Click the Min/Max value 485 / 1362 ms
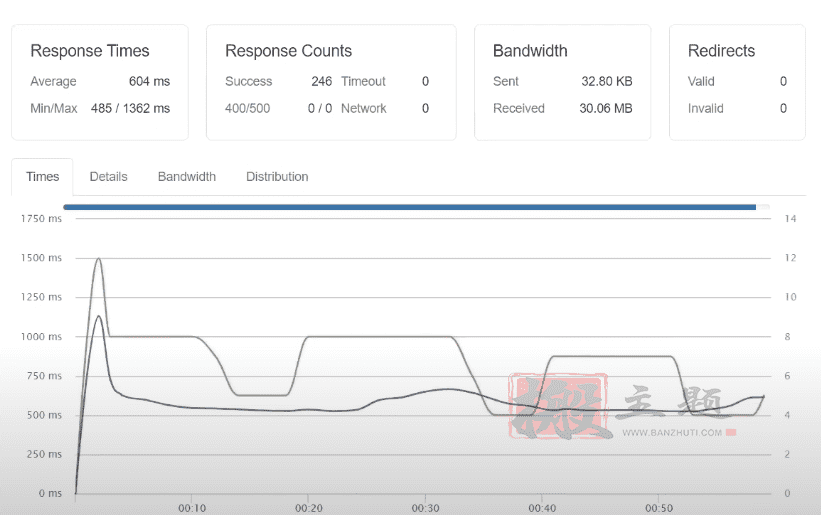This screenshot has height=515, width=821. 130,108
